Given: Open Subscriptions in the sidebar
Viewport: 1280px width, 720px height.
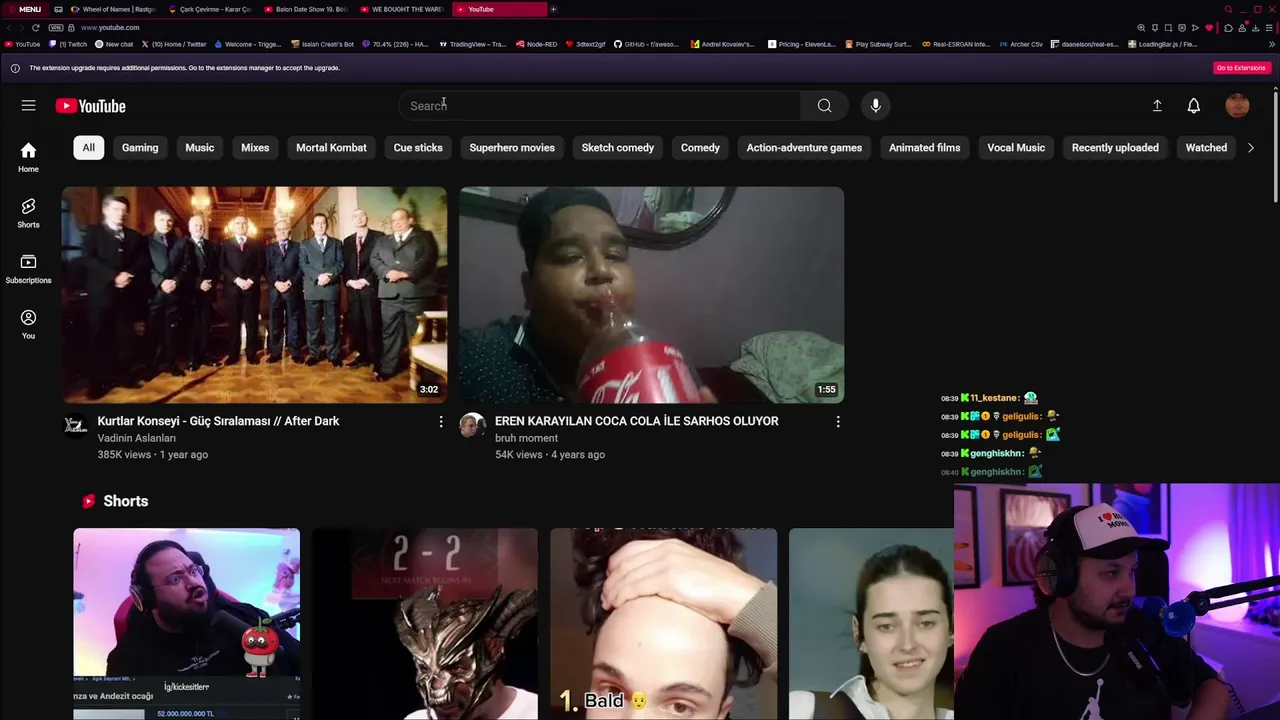Looking at the screenshot, I should tap(28, 268).
